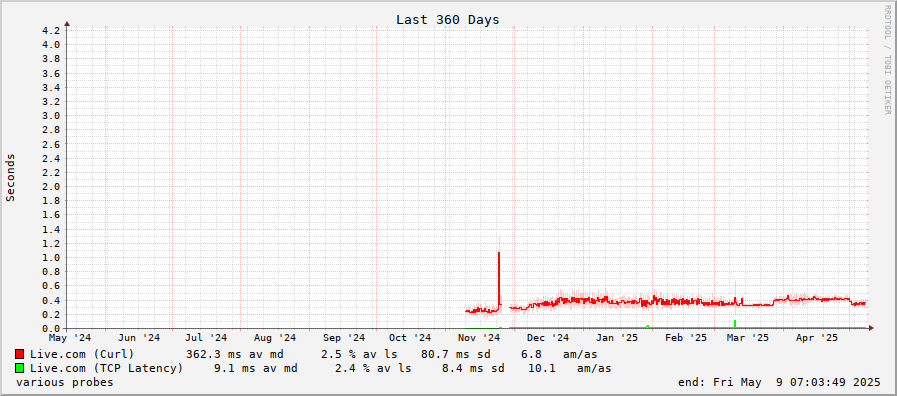Click the "Jan '25" x-axis label
Image resolution: width=897 pixels, height=396 pixels.
tap(617, 338)
